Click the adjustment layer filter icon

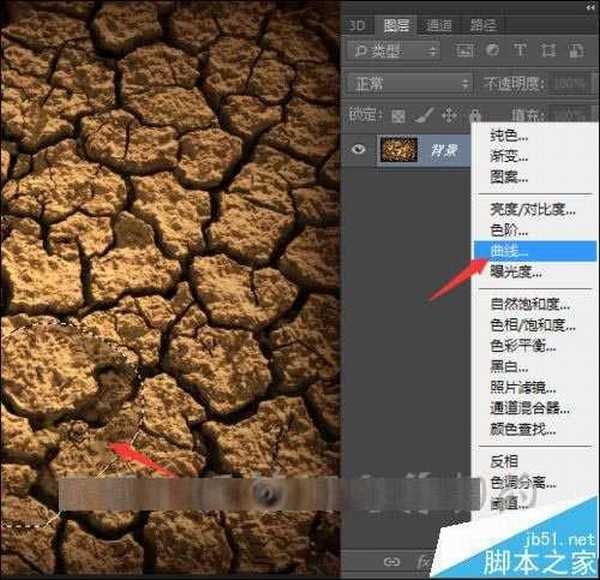tap(492, 50)
